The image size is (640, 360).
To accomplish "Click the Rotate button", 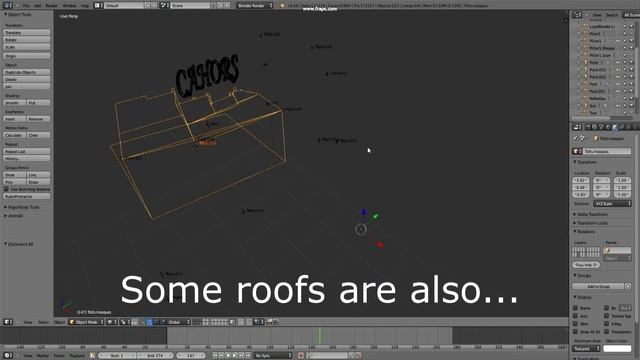I will [27, 40].
